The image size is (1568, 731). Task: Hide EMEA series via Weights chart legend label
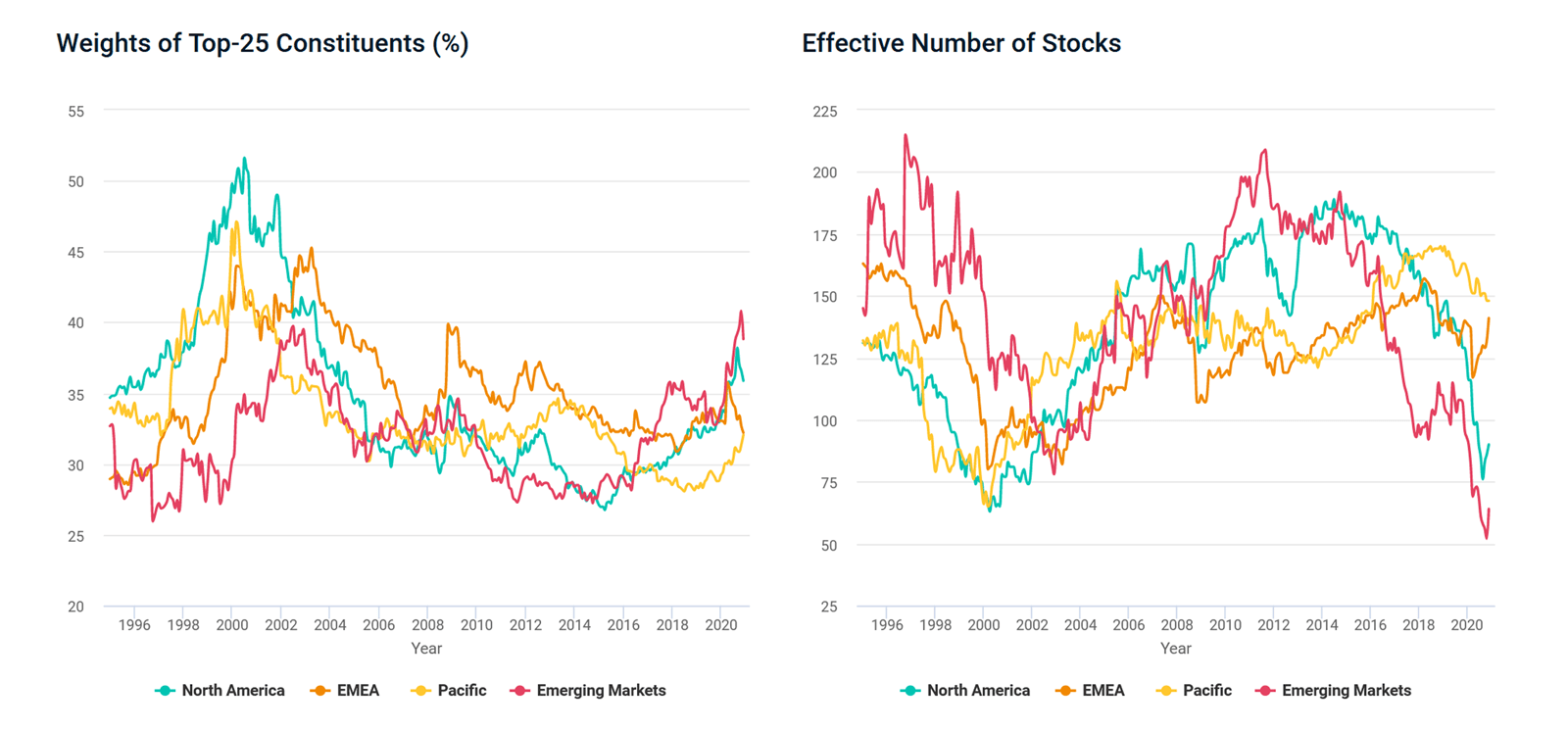pos(358,691)
